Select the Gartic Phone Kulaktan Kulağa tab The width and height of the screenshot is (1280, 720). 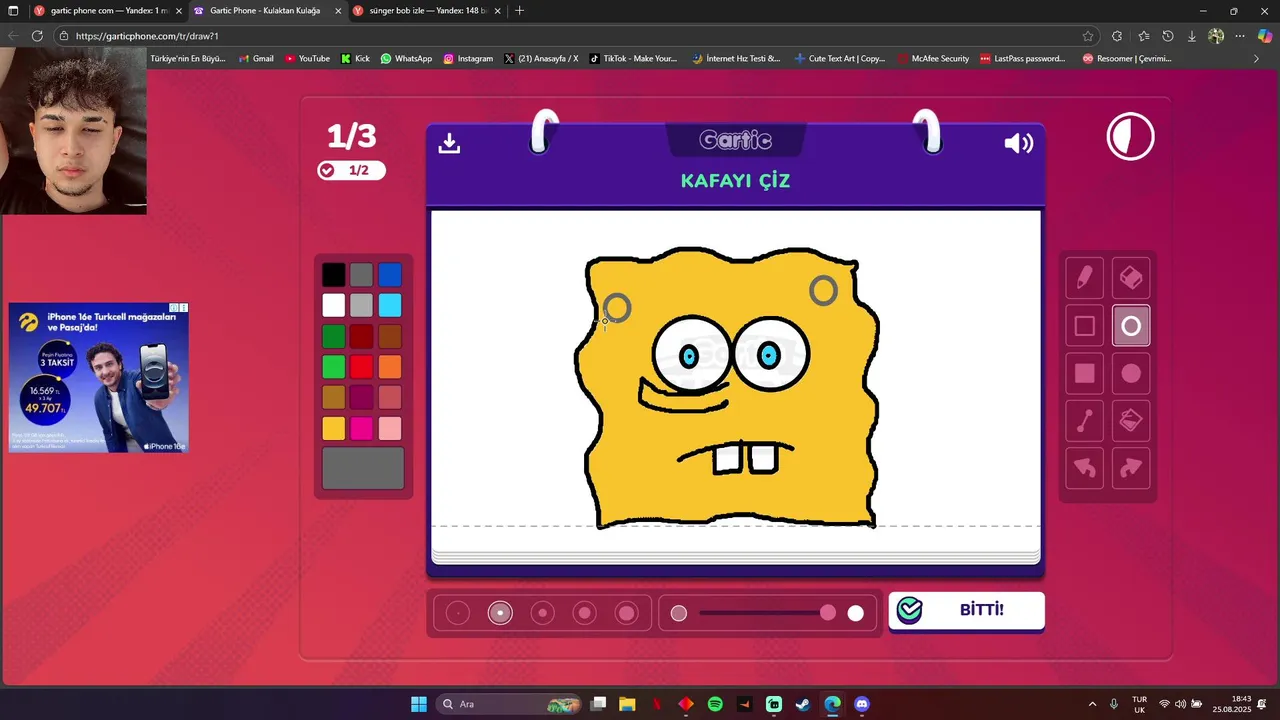coord(266,11)
